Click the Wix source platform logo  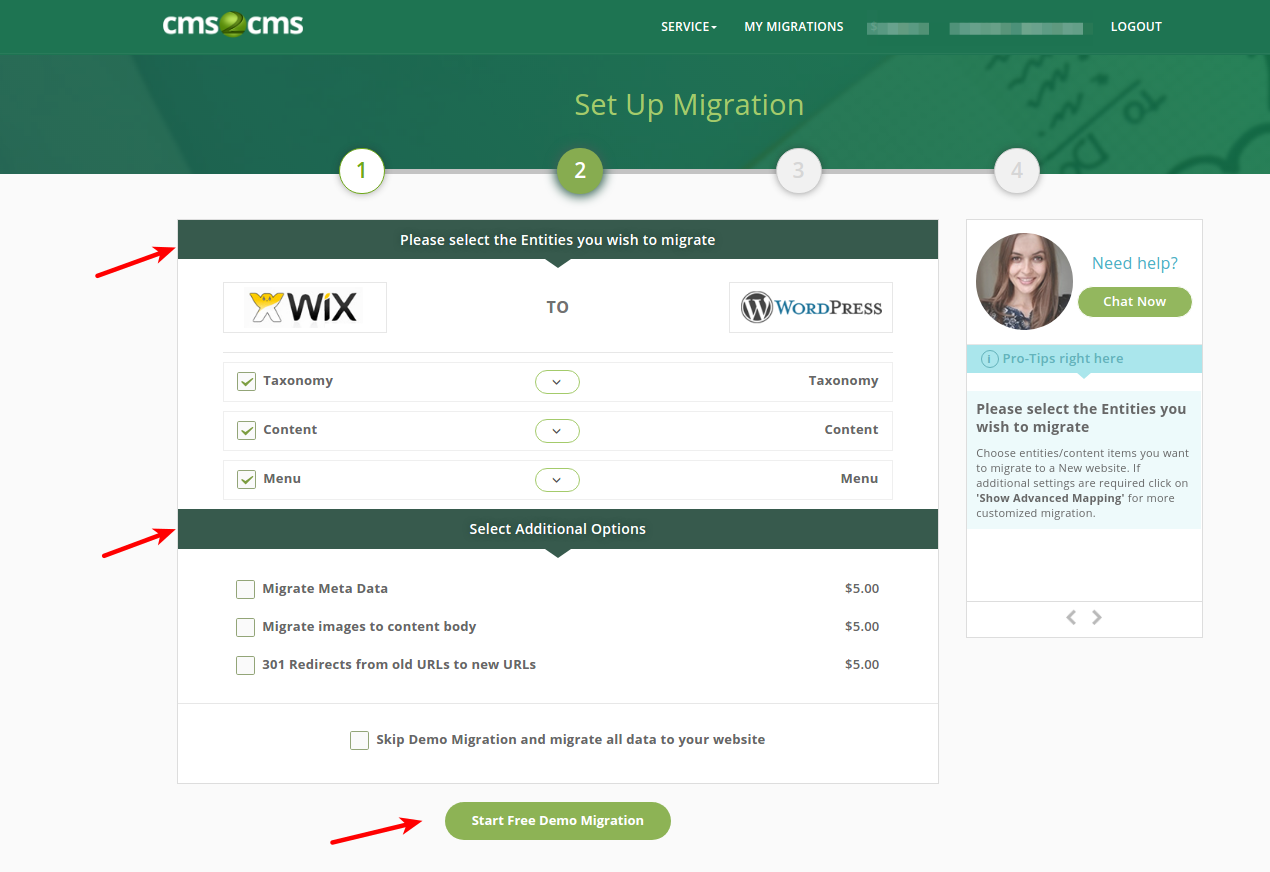(x=305, y=307)
